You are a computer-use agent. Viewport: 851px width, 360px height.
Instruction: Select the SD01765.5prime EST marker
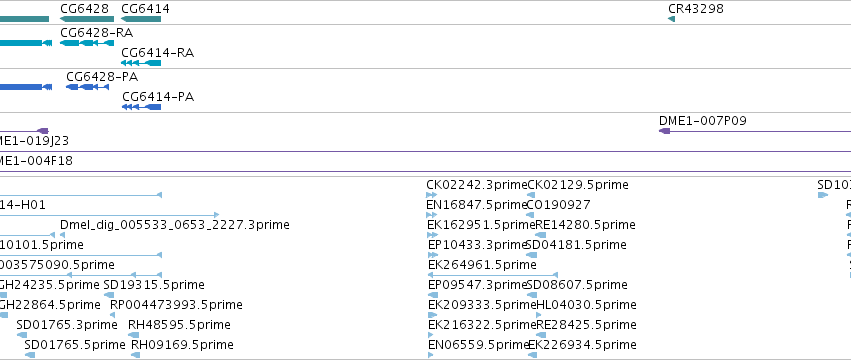coord(30,355)
